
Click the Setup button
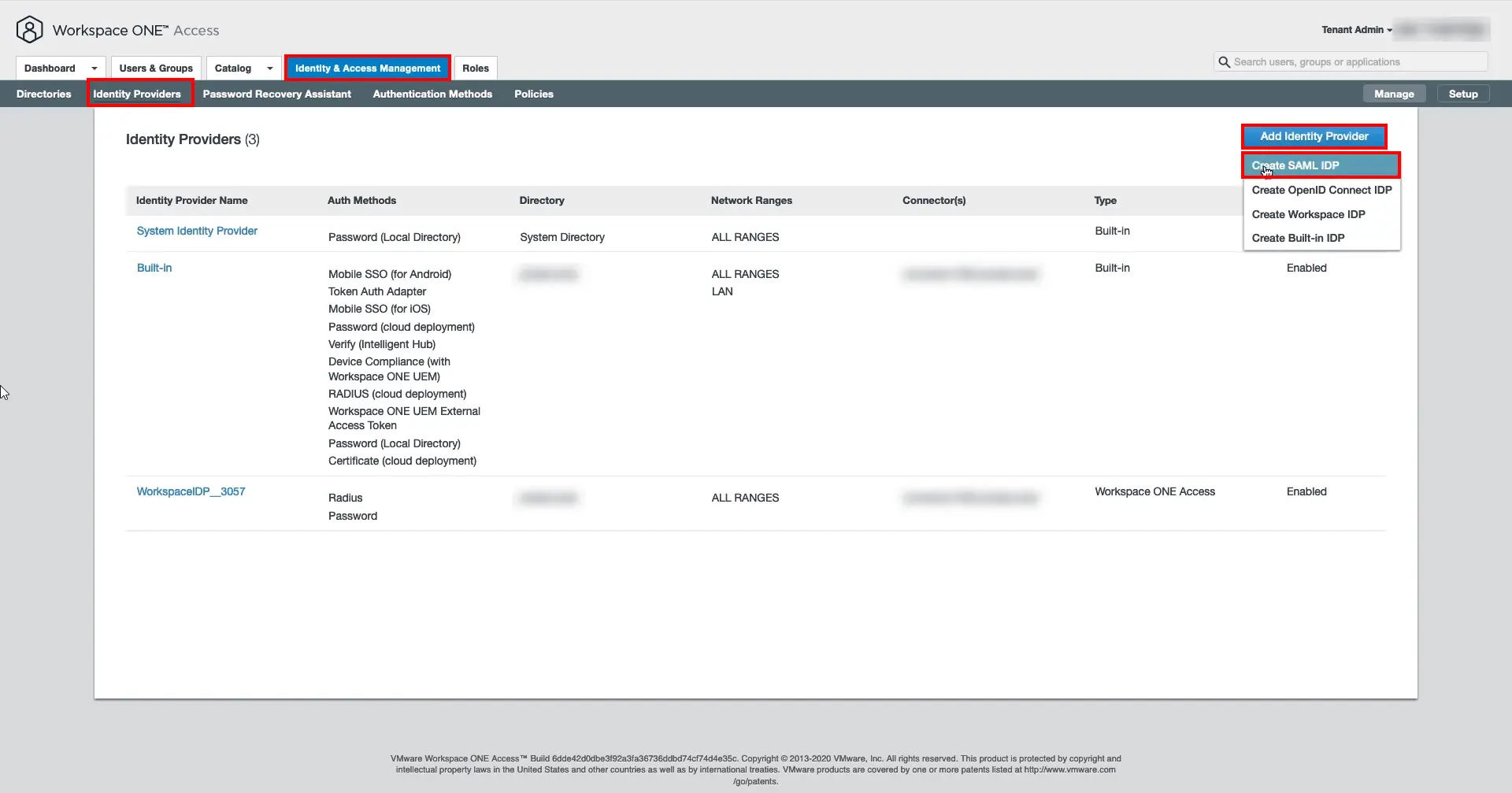click(1463, 94)
